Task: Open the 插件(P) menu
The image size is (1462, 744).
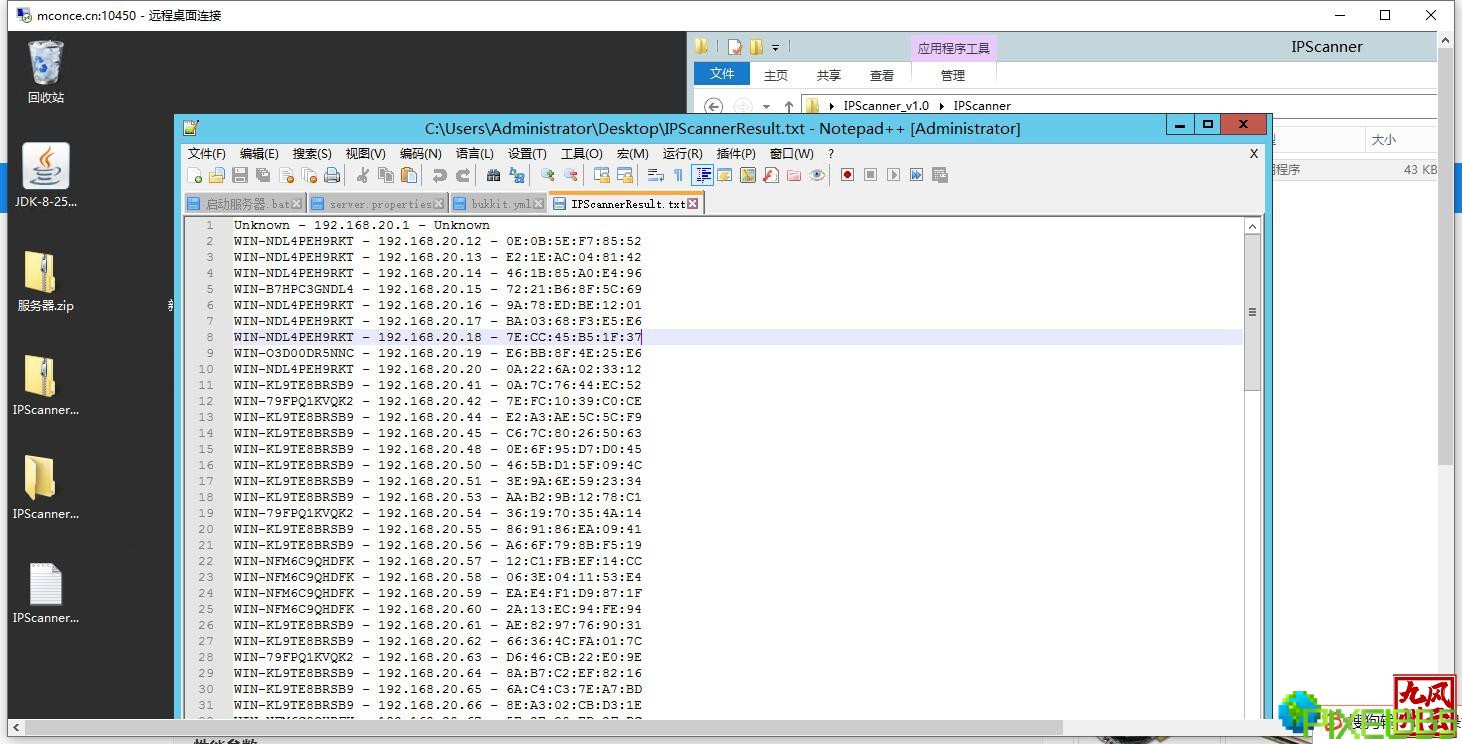Action: tap(736, 153)
